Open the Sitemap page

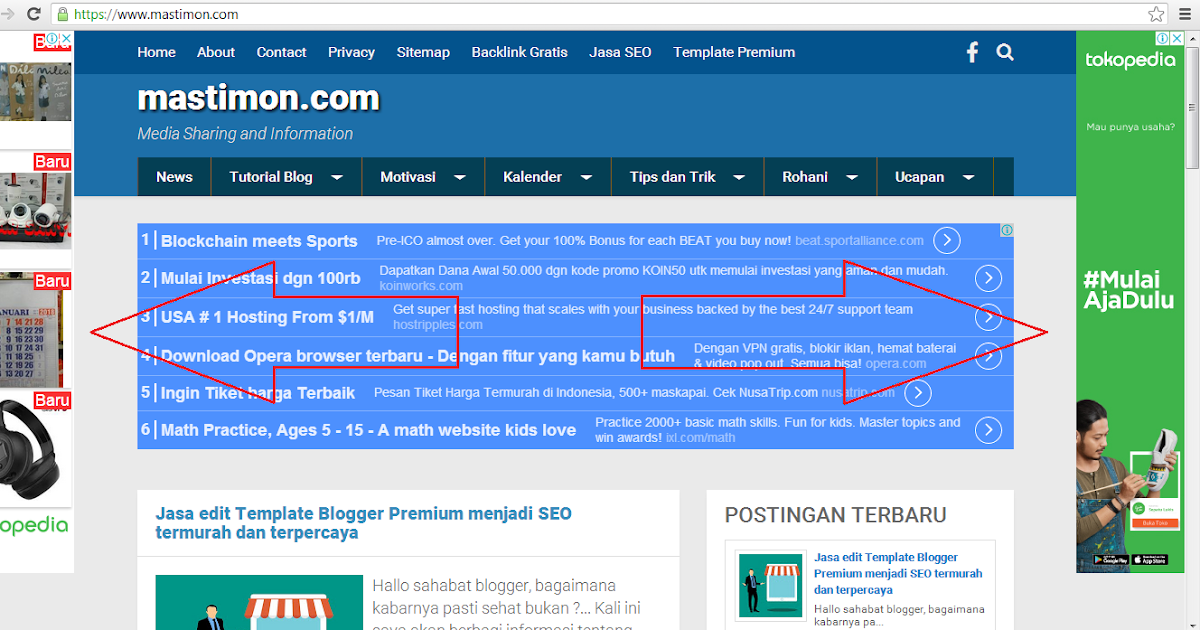pyautogui.click(x=423, y=52)
